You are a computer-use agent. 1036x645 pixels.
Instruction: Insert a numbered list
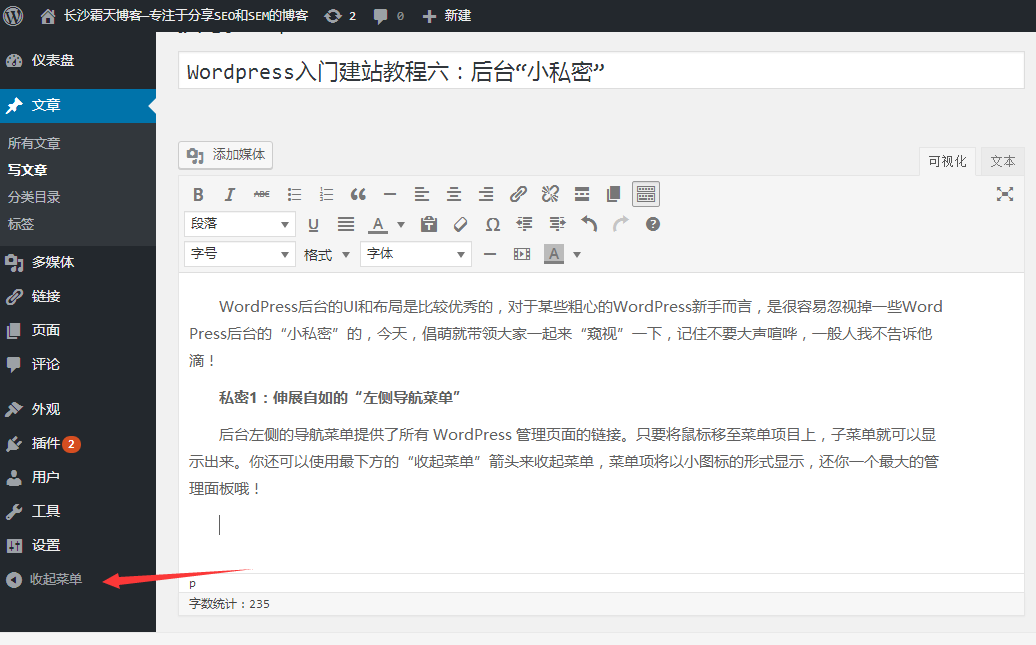point(326,194)
